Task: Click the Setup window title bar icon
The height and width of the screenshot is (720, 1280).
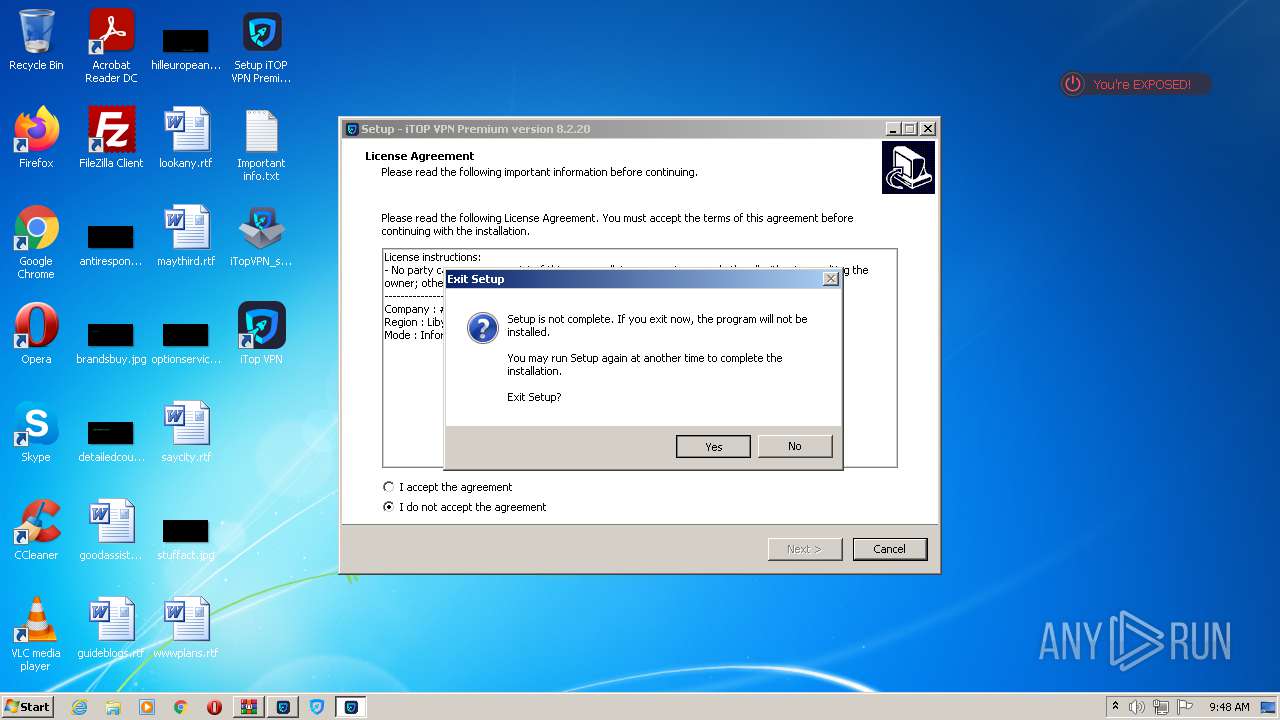Action: click(352, 129)
